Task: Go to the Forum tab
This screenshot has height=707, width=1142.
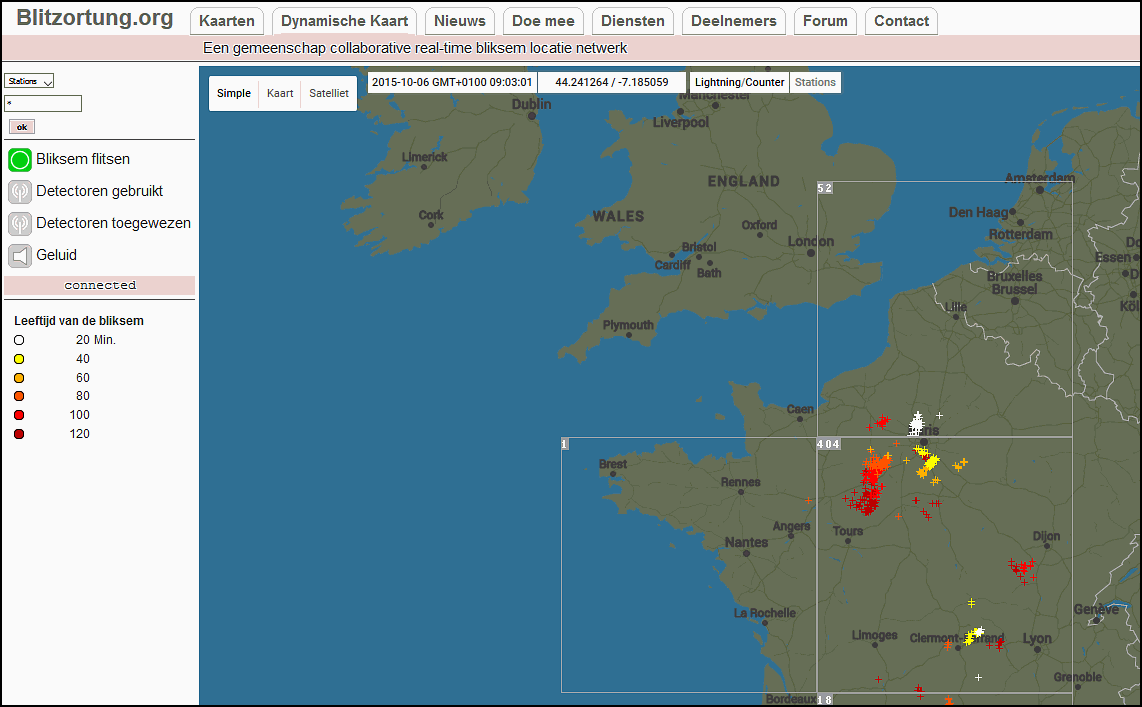Action: coord(825,21)
